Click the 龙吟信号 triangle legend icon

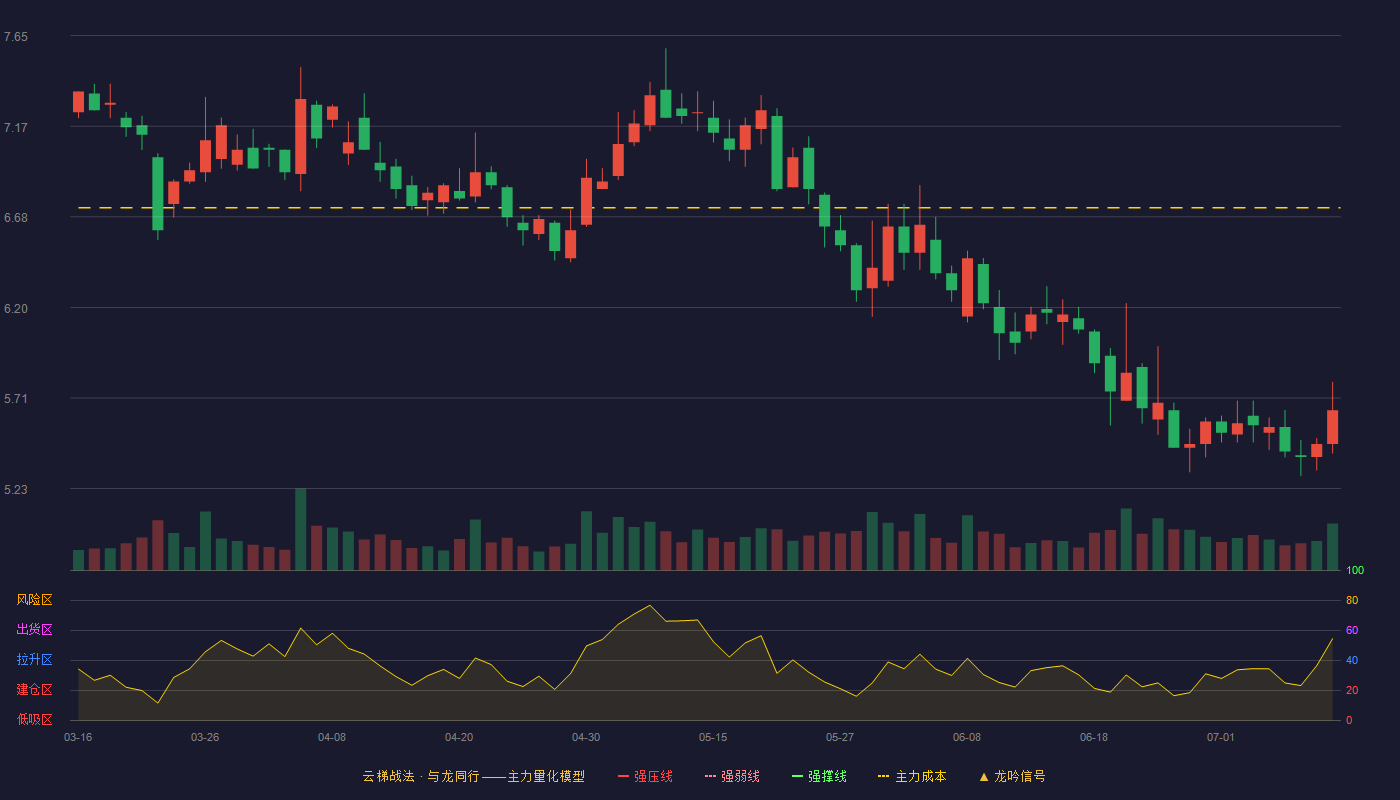pos(984,776)
